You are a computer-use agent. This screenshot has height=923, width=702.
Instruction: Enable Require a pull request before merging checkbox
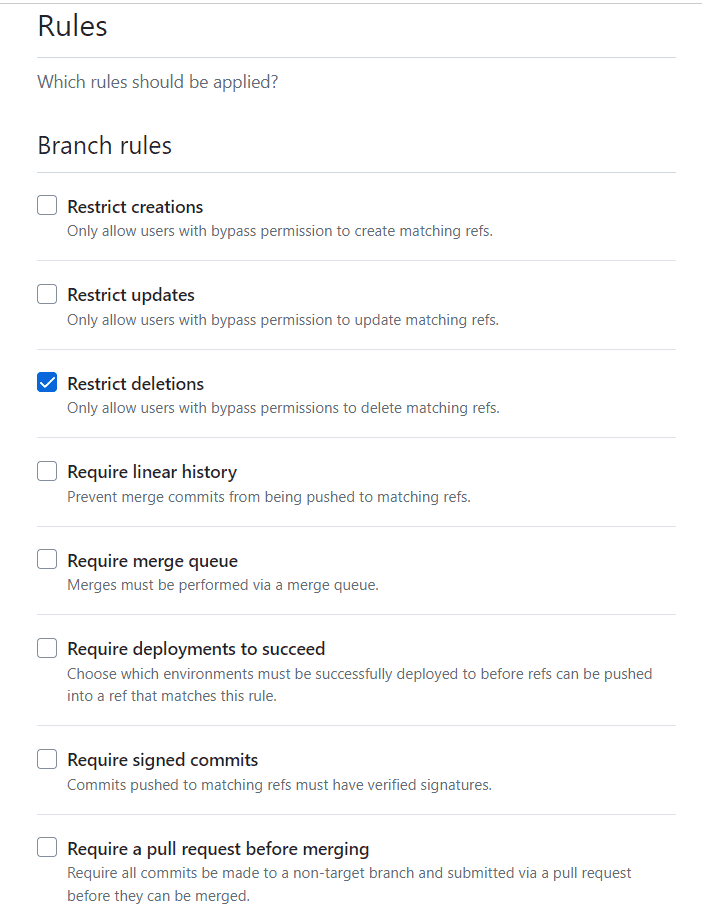[47, 847]
